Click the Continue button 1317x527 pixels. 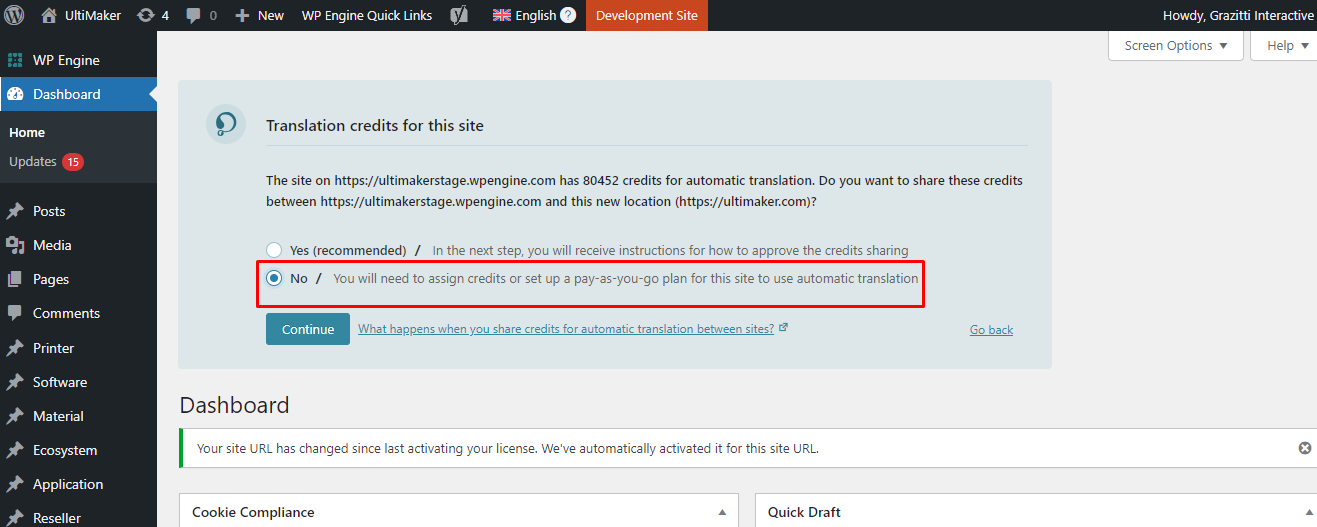[x=308, y=329]
